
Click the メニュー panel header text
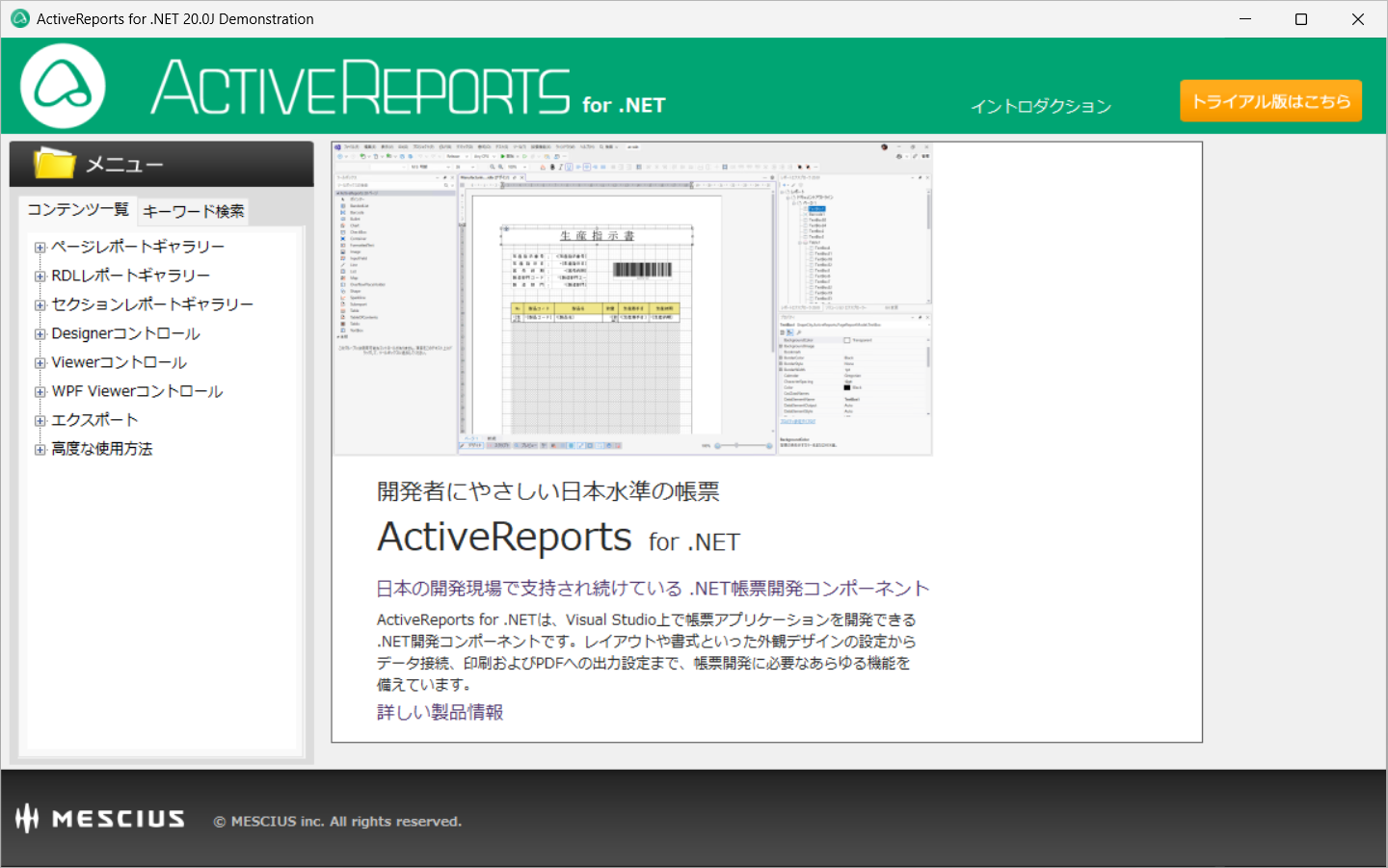pyautogui.click(x=124, y=165)
